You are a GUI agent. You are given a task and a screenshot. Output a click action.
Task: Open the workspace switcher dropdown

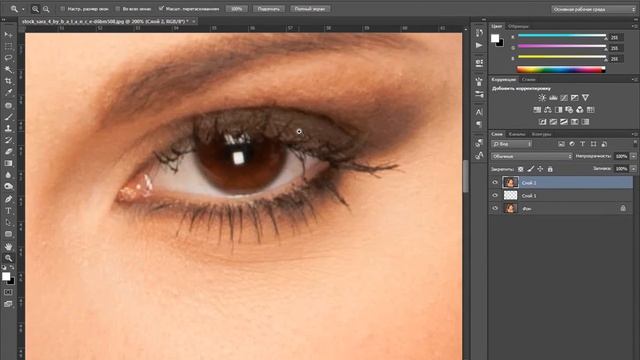[594, 9]
